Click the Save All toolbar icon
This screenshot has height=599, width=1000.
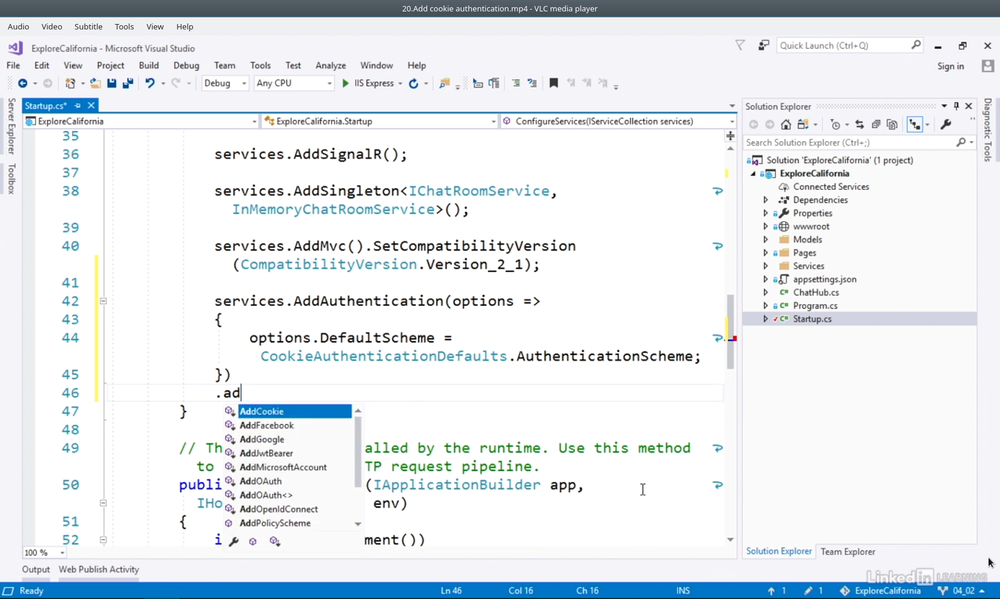coord(128,84)
